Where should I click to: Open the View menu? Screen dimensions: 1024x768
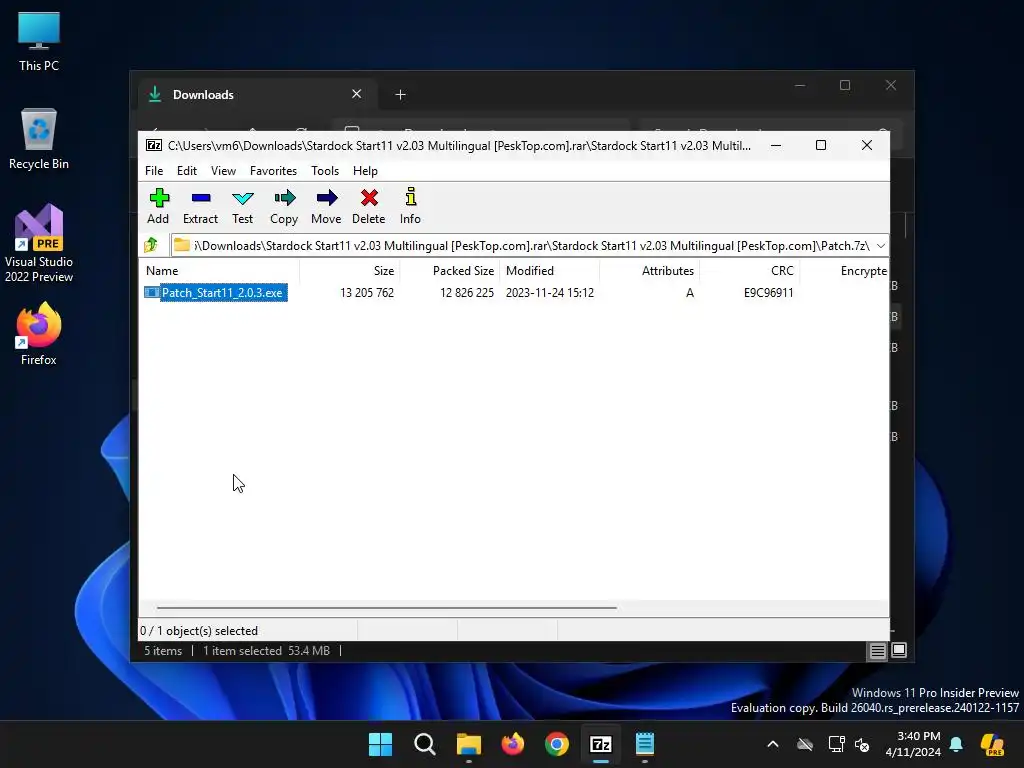(223, 170)
